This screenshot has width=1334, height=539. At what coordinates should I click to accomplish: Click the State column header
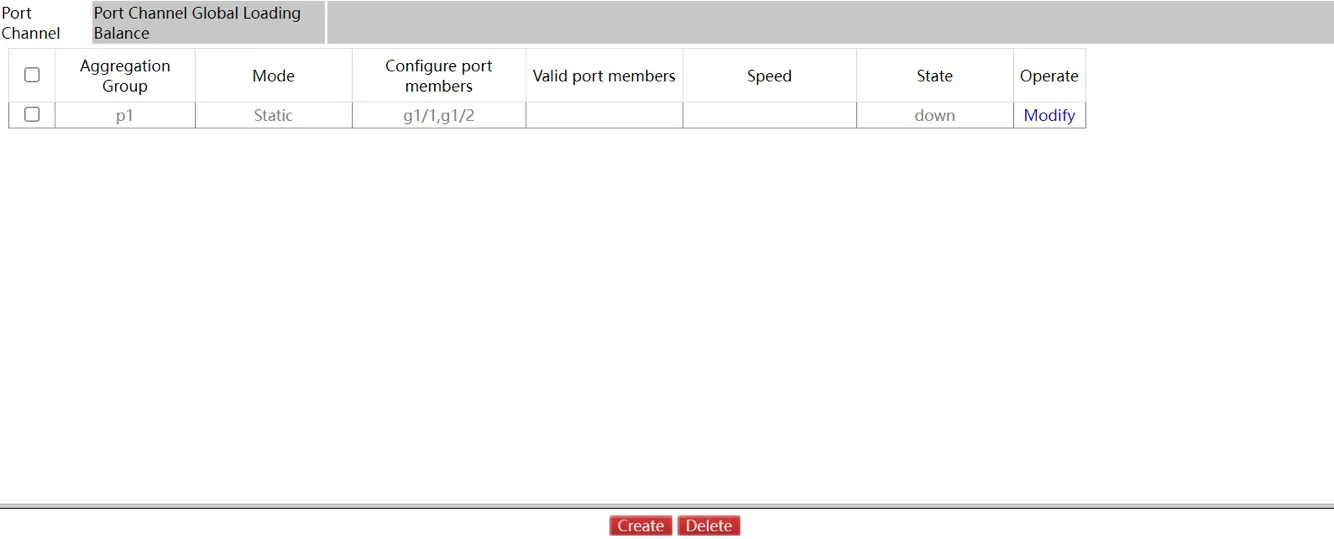pyautogui.click(x=935, y=76)
